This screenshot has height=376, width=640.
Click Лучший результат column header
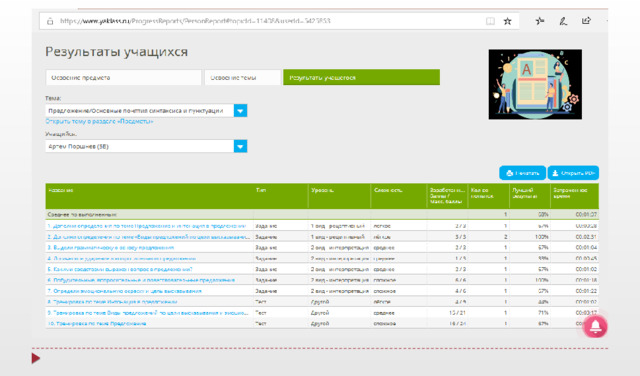(530, 196)
